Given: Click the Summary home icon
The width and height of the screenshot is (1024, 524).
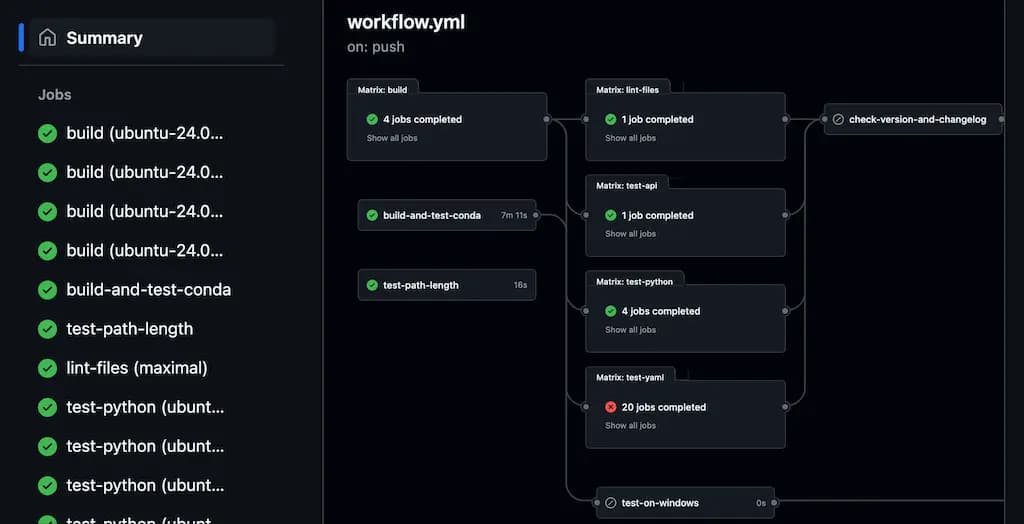Looking at the screenshot, I should pos(47,38).
